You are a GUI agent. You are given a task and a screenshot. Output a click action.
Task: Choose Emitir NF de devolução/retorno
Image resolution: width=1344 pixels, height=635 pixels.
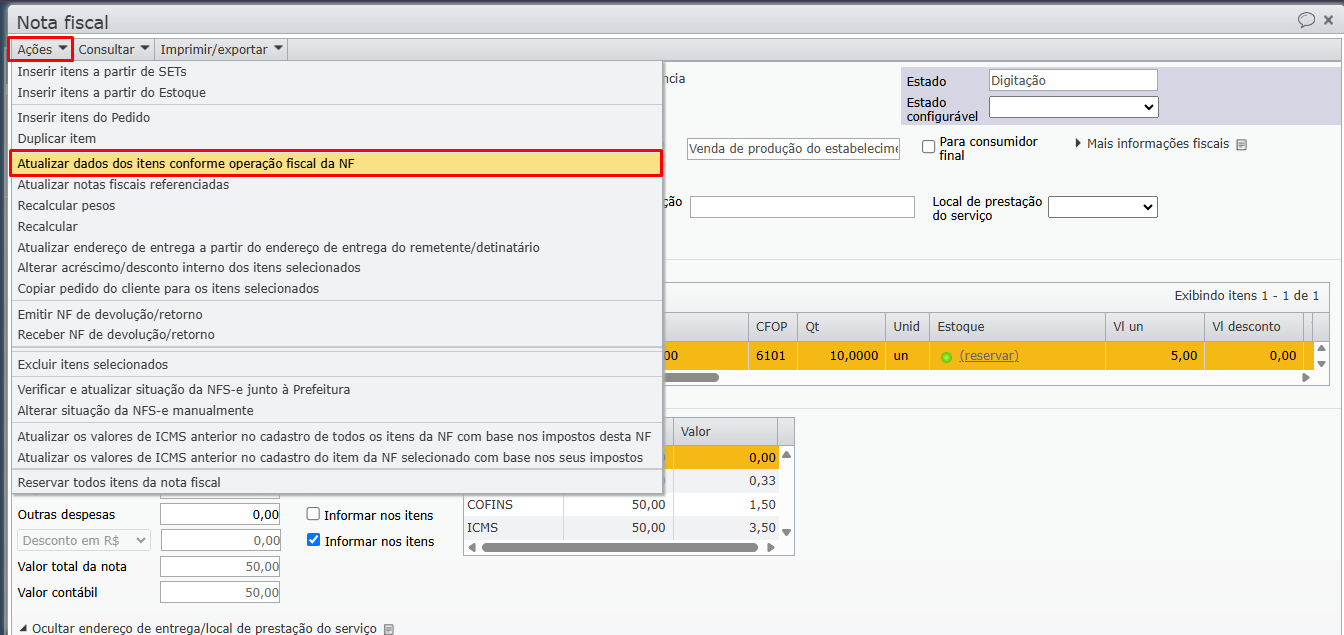coord(337,314)
